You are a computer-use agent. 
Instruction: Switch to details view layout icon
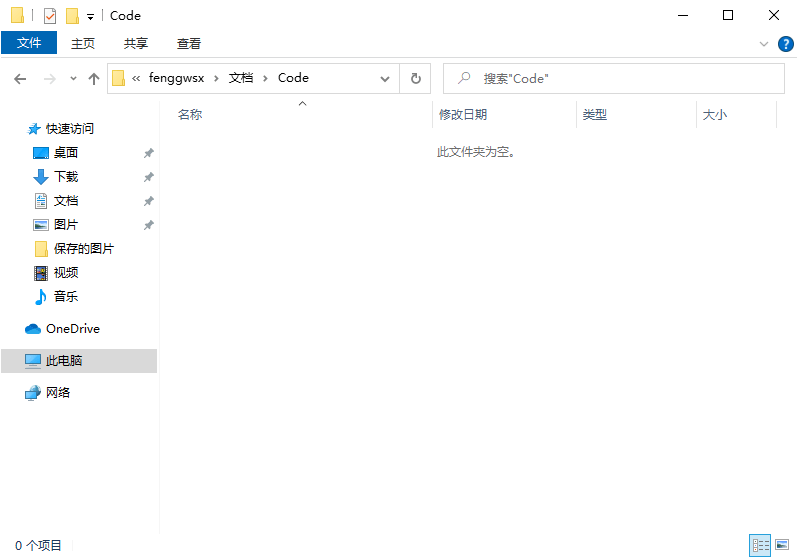coord(760,545)
